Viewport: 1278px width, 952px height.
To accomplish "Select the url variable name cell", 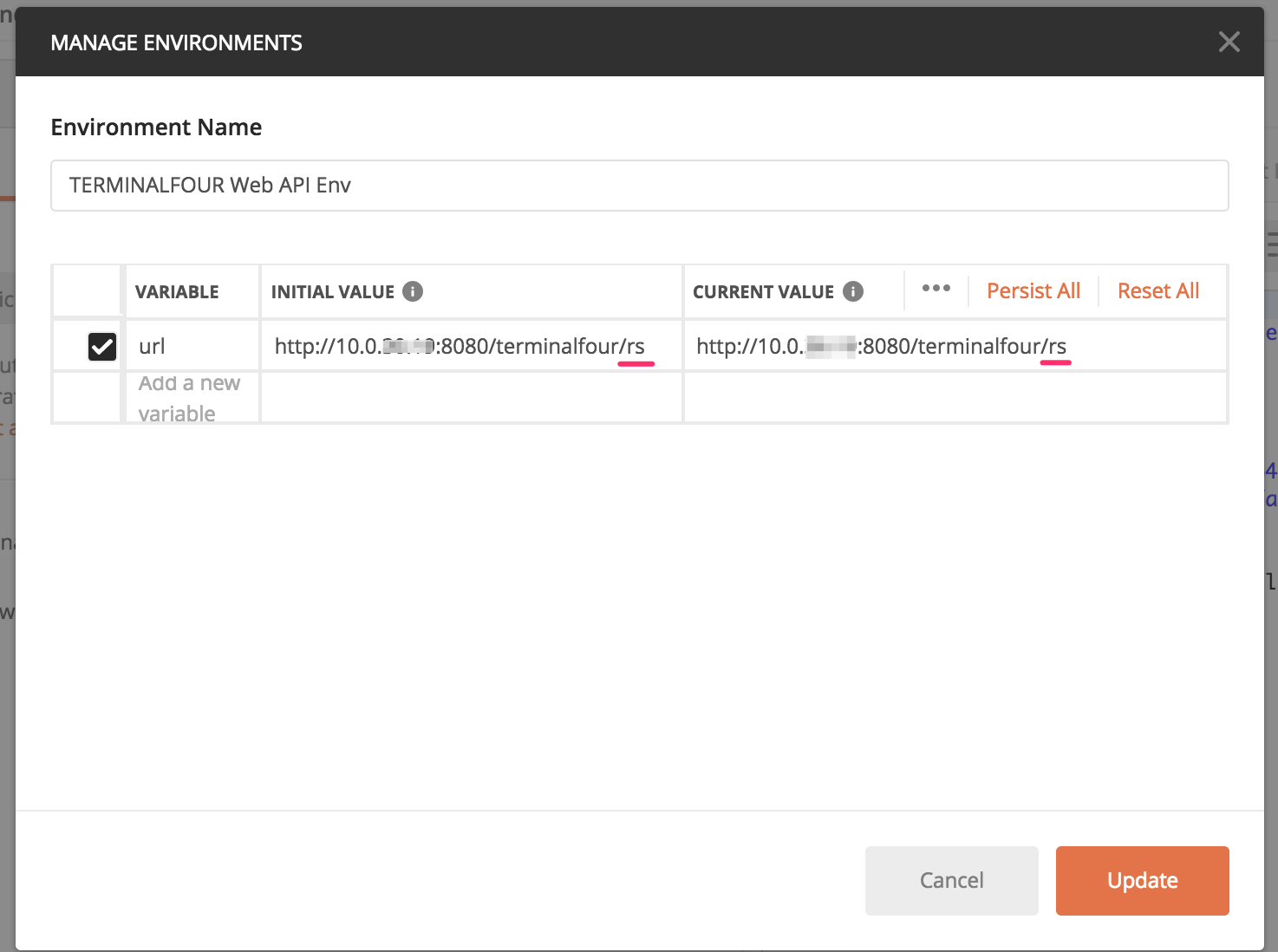I will pyautogui.click(x=191, y=347).
